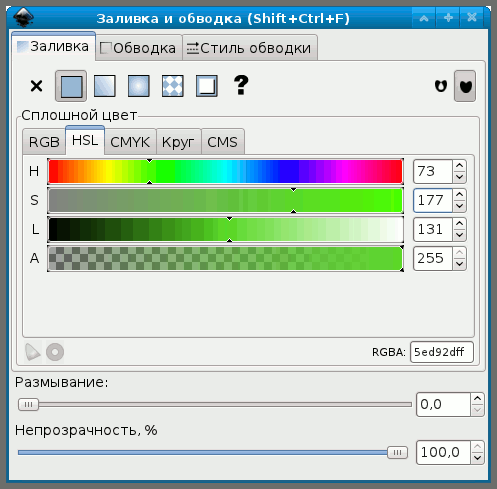Decrease the L value with down arrow
The height and width of the screenshot is (489, 497).
(x=460, y=235)
